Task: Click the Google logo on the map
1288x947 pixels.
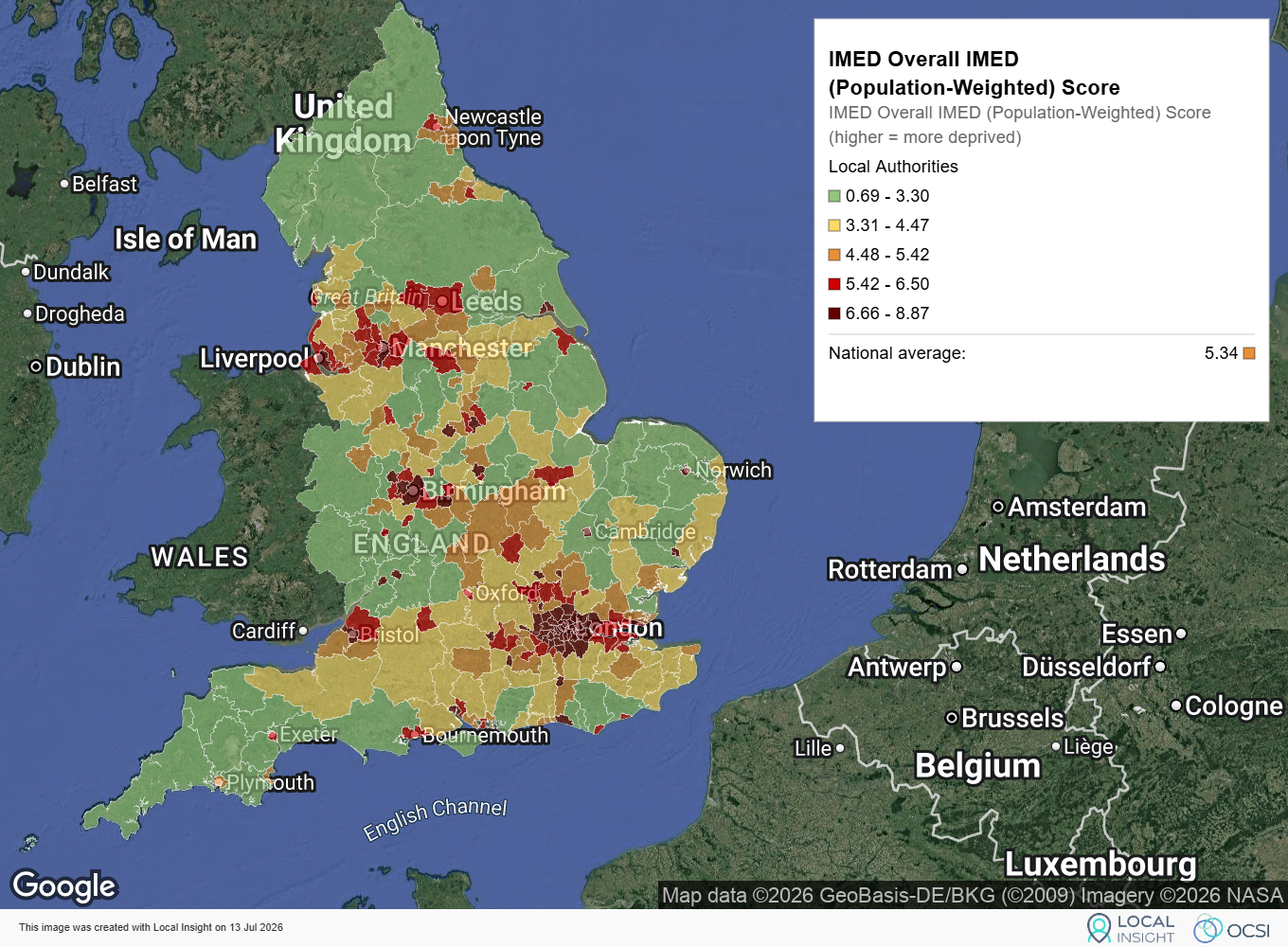Action: click(x=63, y=885)
